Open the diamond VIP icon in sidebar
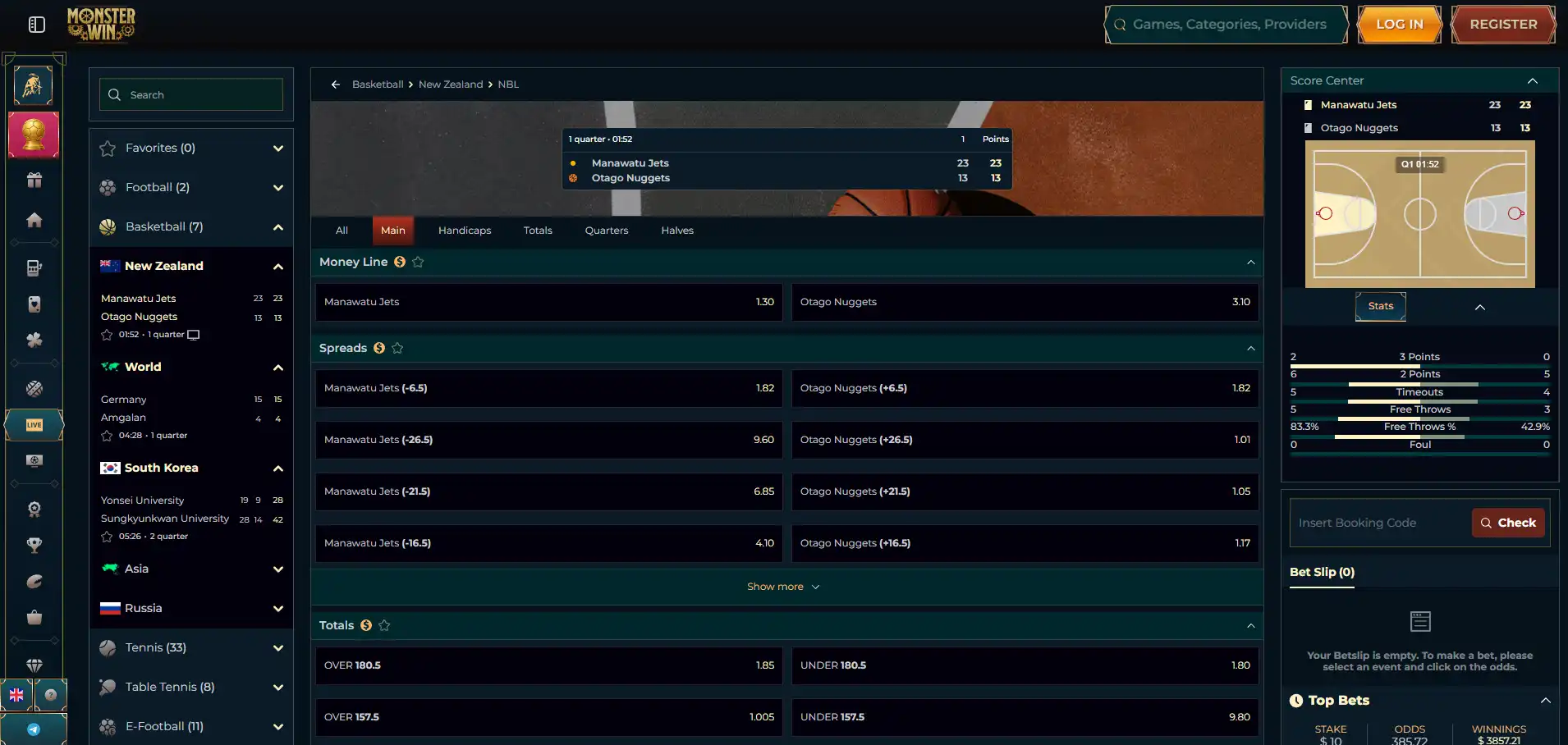1568x745 pixels. pos(34,665)
